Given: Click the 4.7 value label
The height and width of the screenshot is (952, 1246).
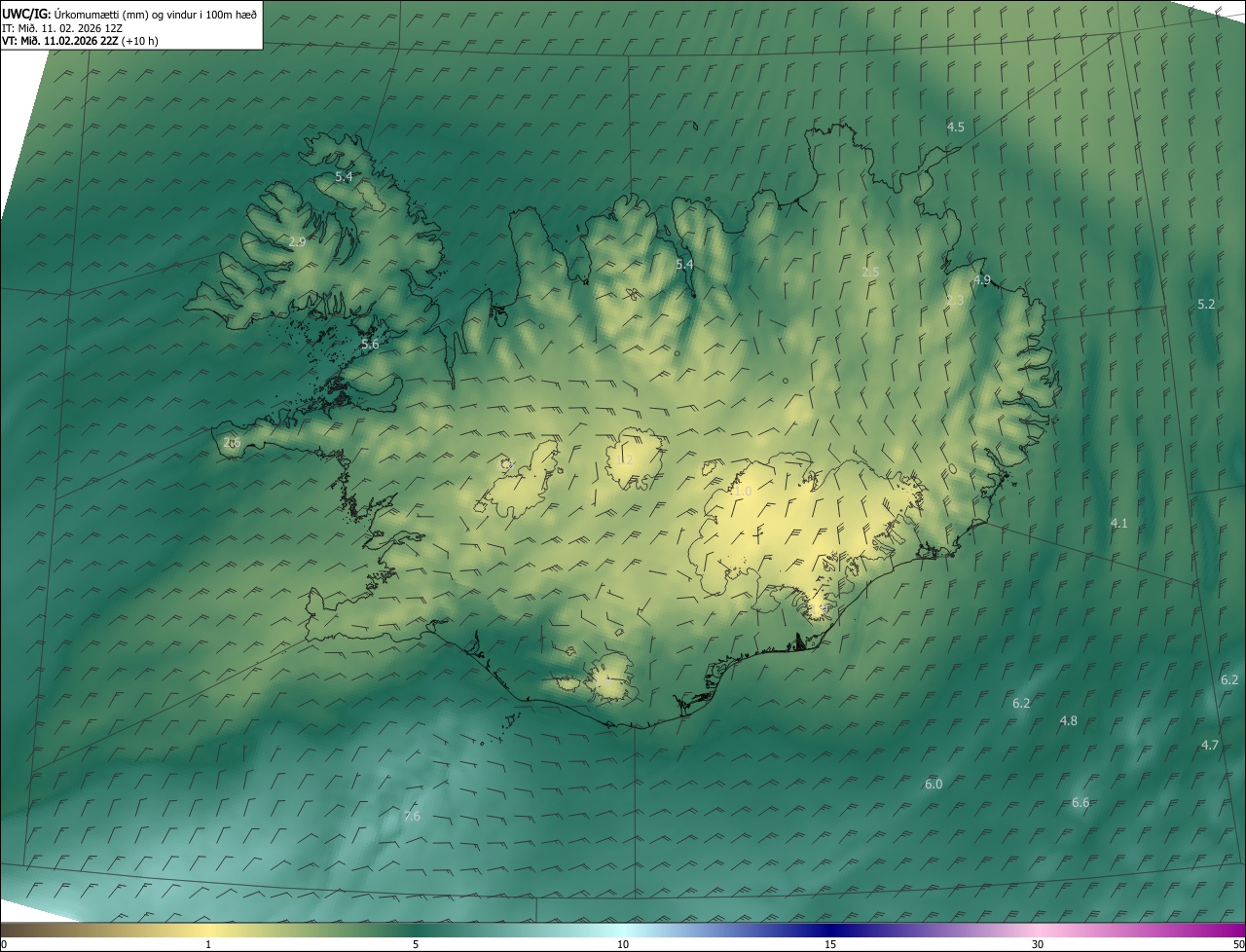Looking at the screenshot, I should point(1210,746).
